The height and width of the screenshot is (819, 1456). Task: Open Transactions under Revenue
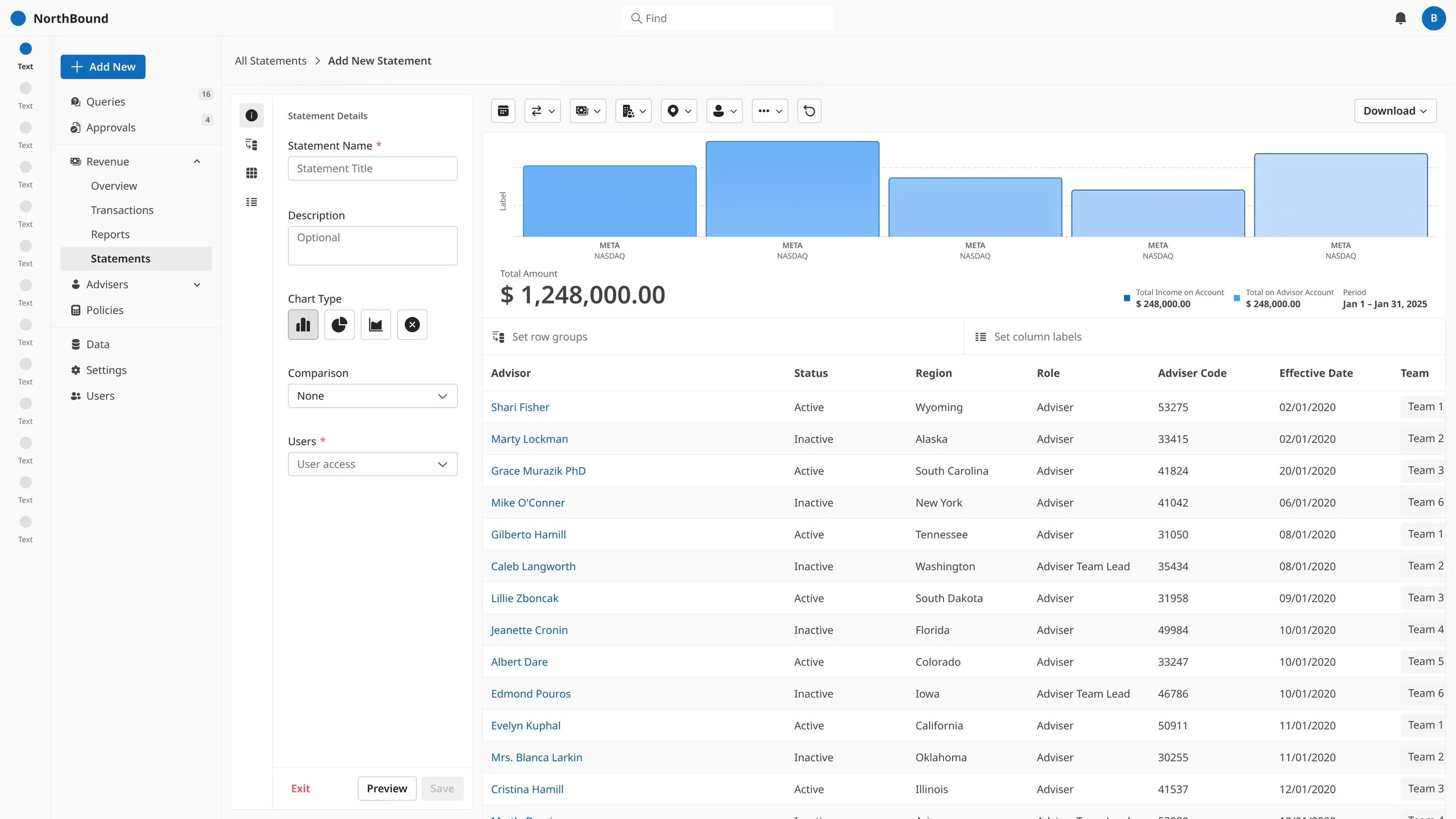click(x=122, y=210)
